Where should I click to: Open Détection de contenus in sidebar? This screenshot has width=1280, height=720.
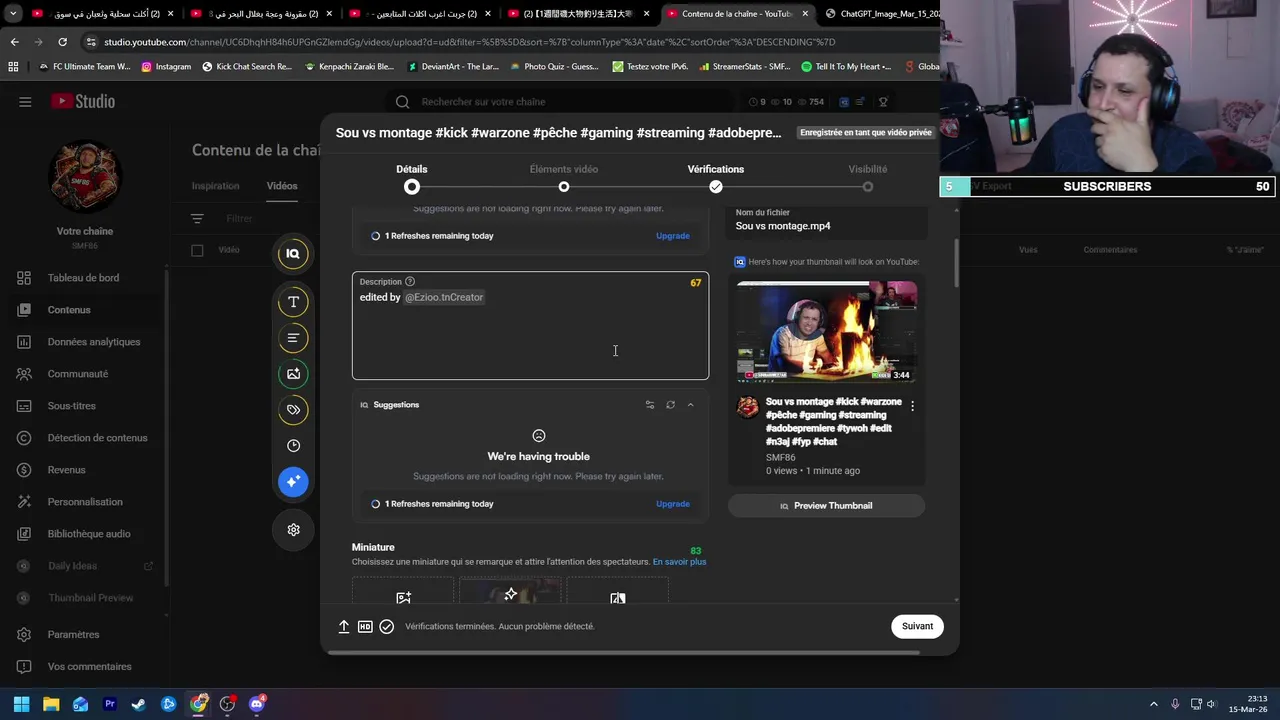[83, 438]
